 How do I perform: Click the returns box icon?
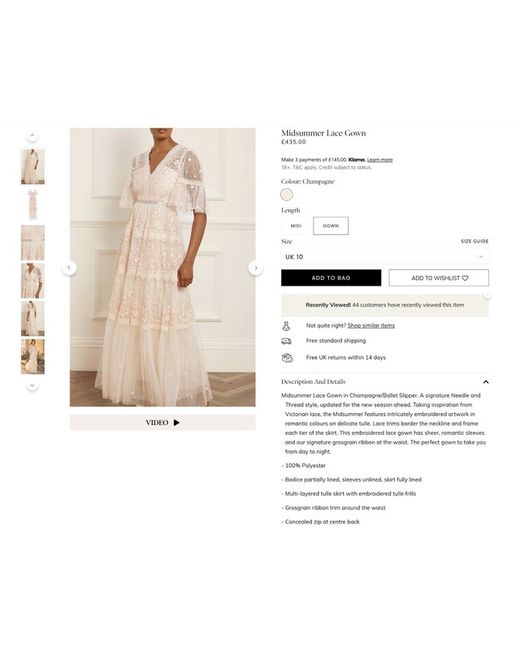point(287,357)
